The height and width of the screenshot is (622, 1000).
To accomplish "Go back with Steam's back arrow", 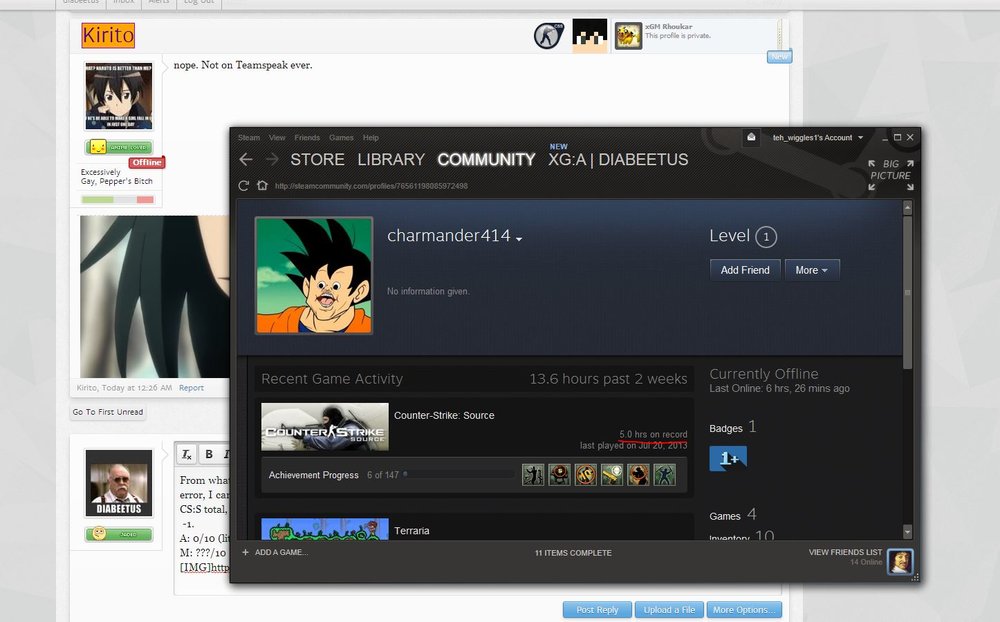I will pyautogui.click(x=246, y=159).
